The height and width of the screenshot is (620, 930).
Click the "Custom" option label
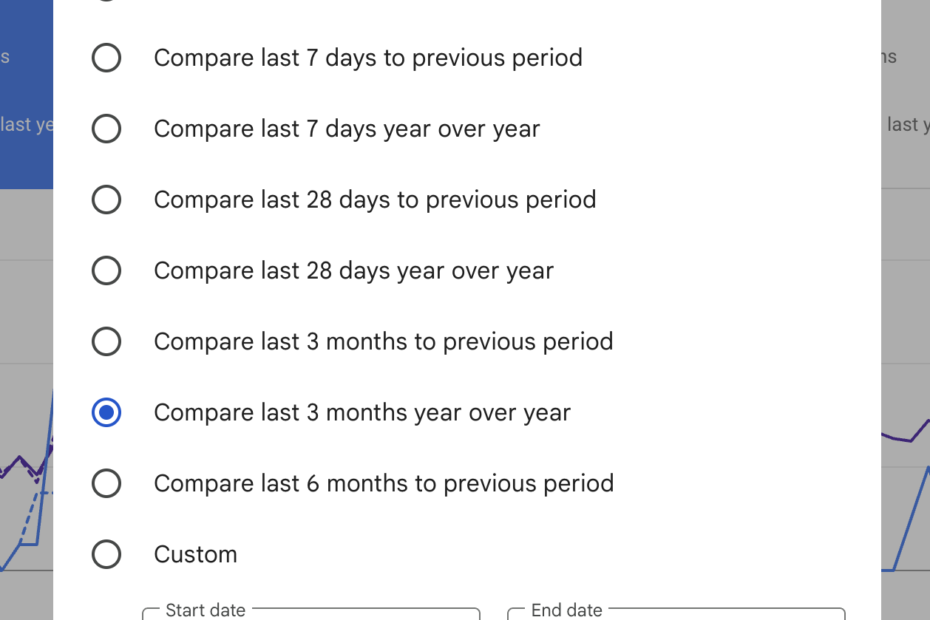pyautogui.click(x=195, y=555)
